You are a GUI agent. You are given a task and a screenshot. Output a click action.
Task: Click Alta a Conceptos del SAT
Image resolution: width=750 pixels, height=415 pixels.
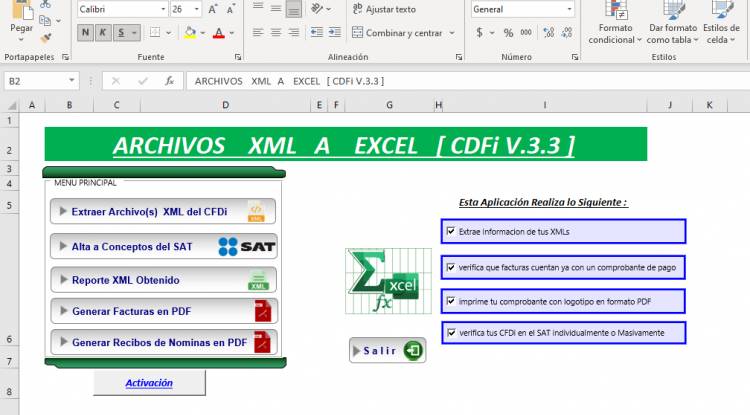point(164,246)
